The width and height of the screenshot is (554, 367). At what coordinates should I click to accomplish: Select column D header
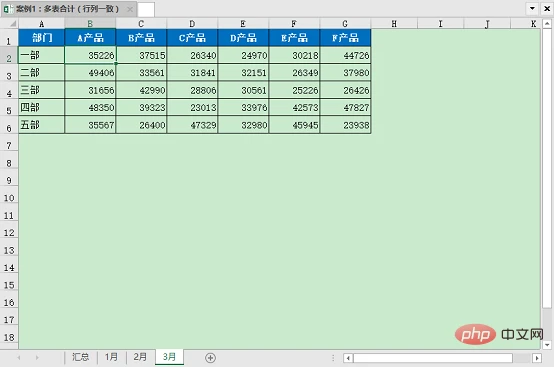coord(192,24)
